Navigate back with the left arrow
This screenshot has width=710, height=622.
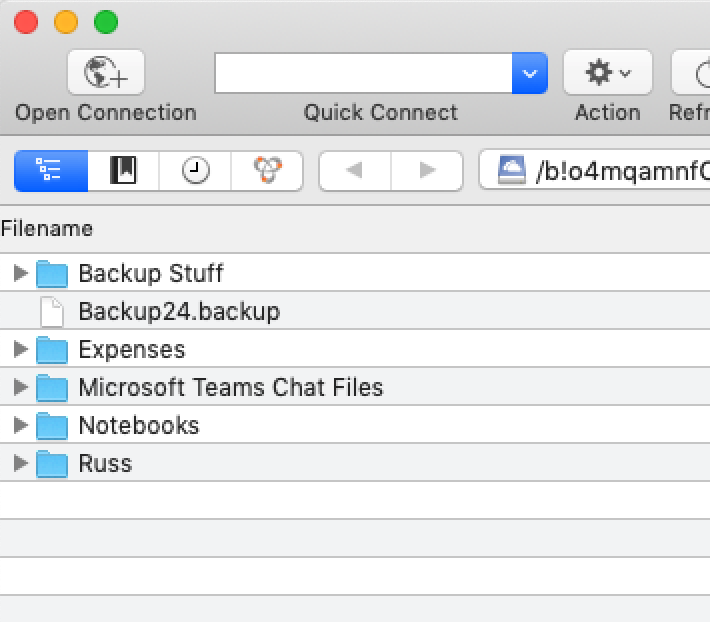click(354, 170)
